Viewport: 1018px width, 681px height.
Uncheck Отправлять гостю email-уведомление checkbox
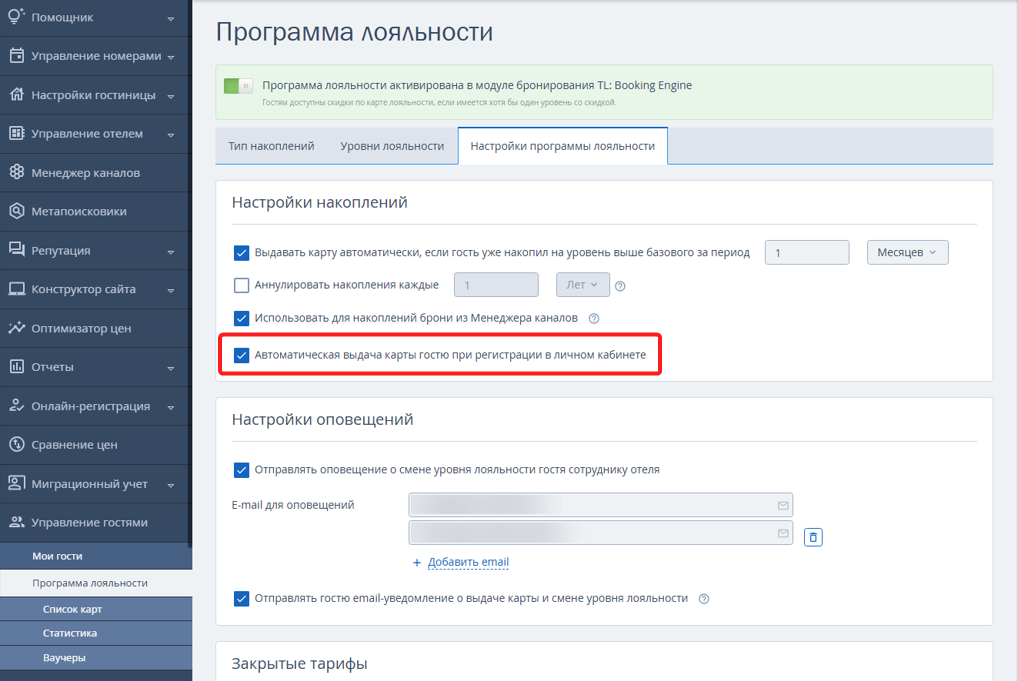point(241,599)
